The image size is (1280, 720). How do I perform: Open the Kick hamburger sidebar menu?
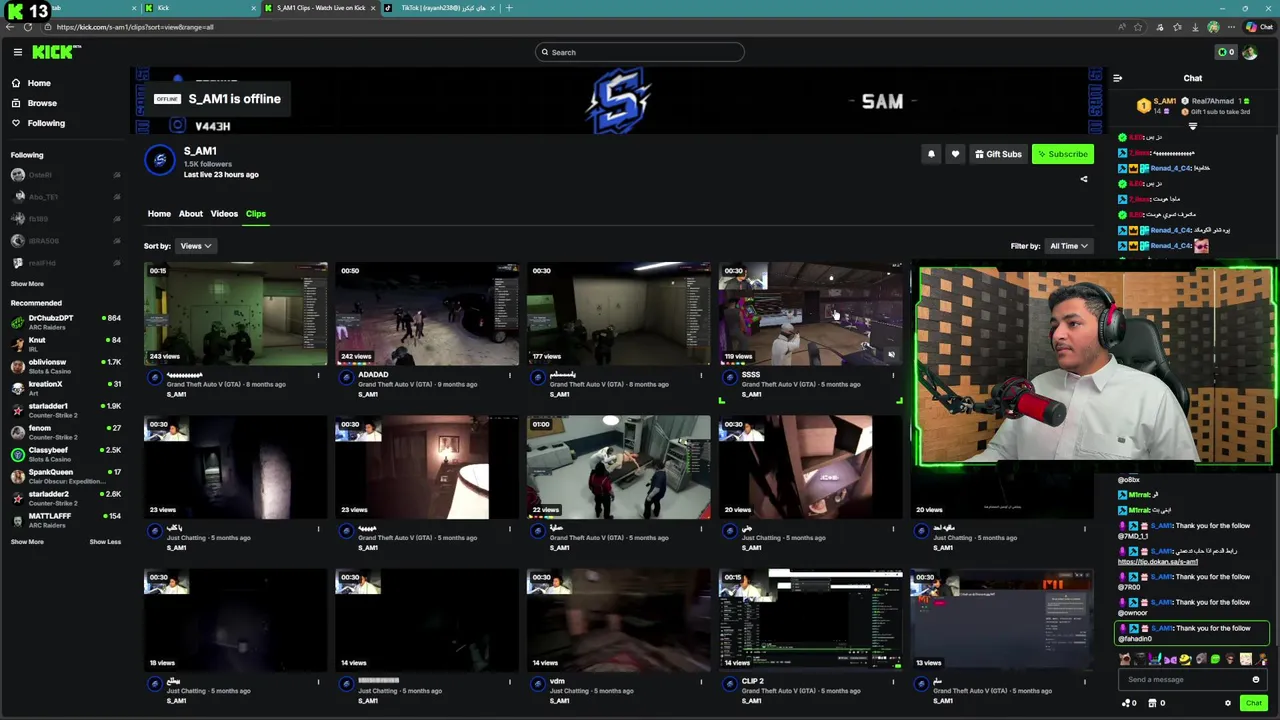(x=17, y=52)
